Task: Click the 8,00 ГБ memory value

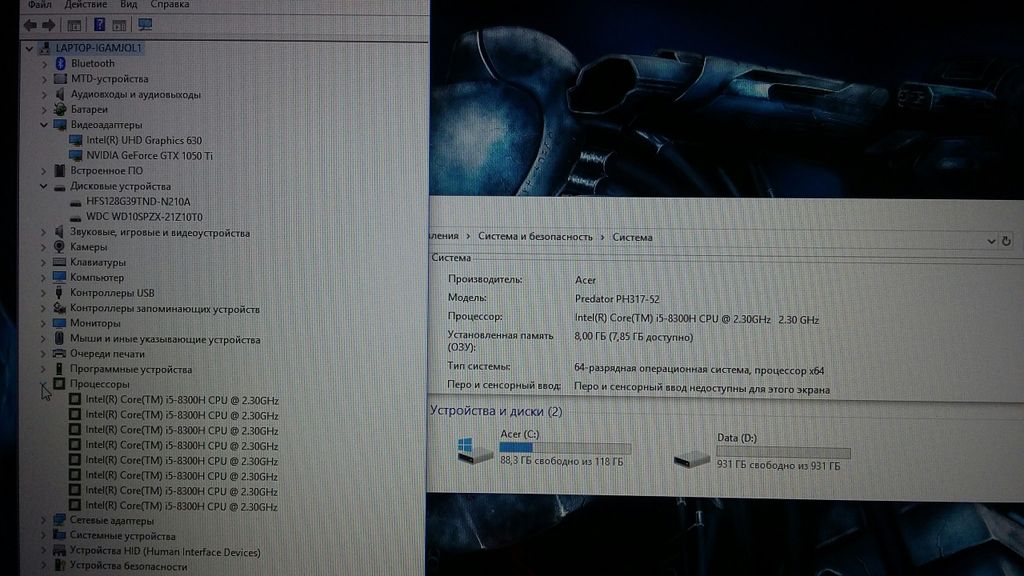Action: tap(633, 337)
